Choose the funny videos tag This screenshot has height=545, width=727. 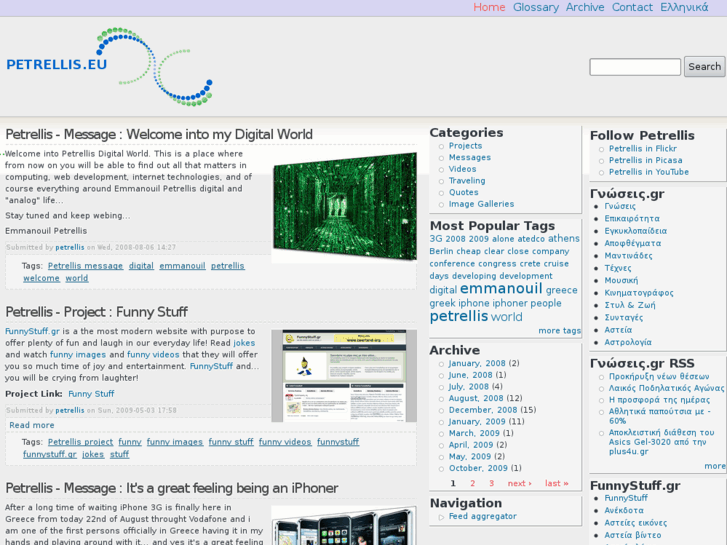[285, 442]
